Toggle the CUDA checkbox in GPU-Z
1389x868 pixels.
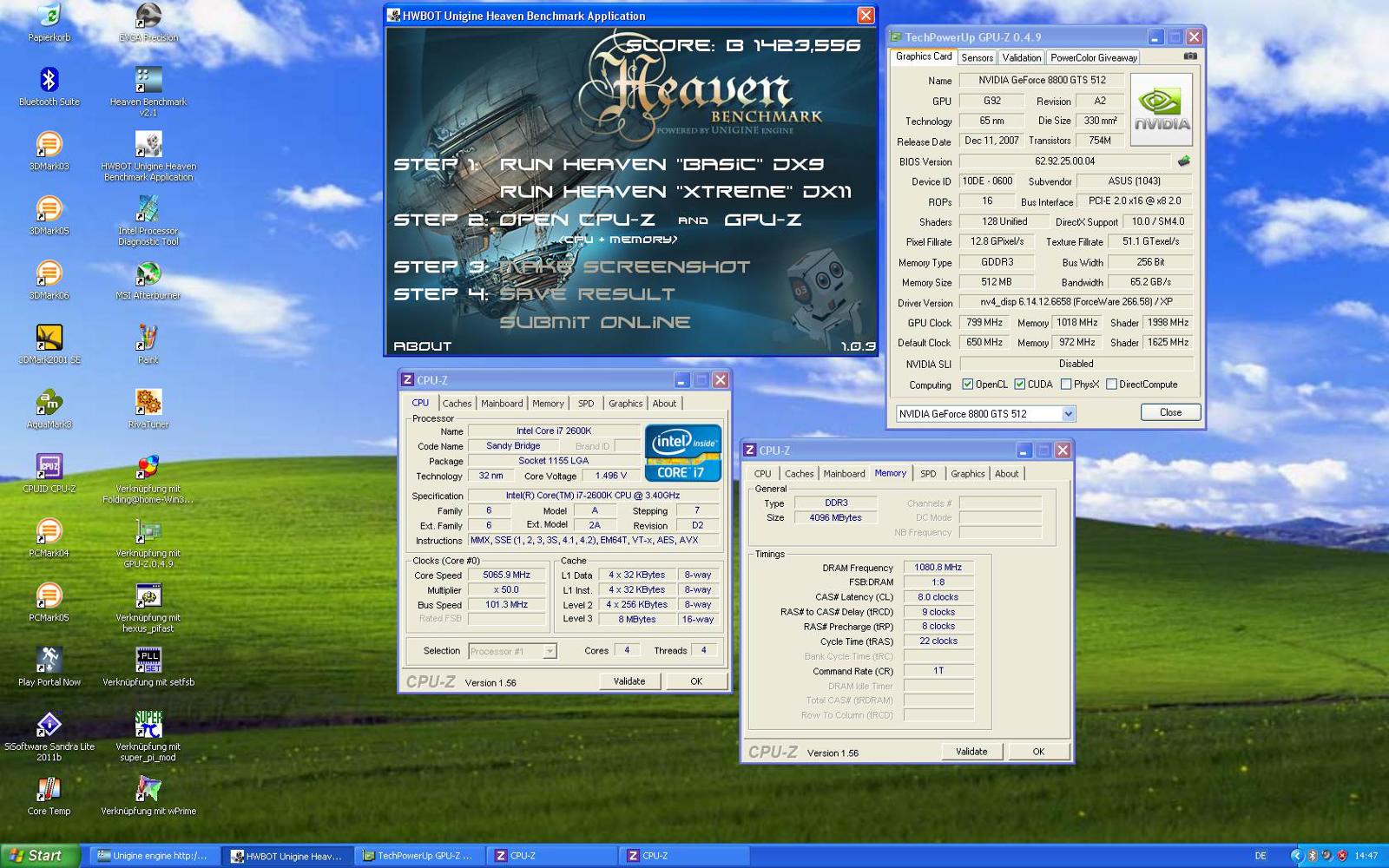(x=1020, y=385)
